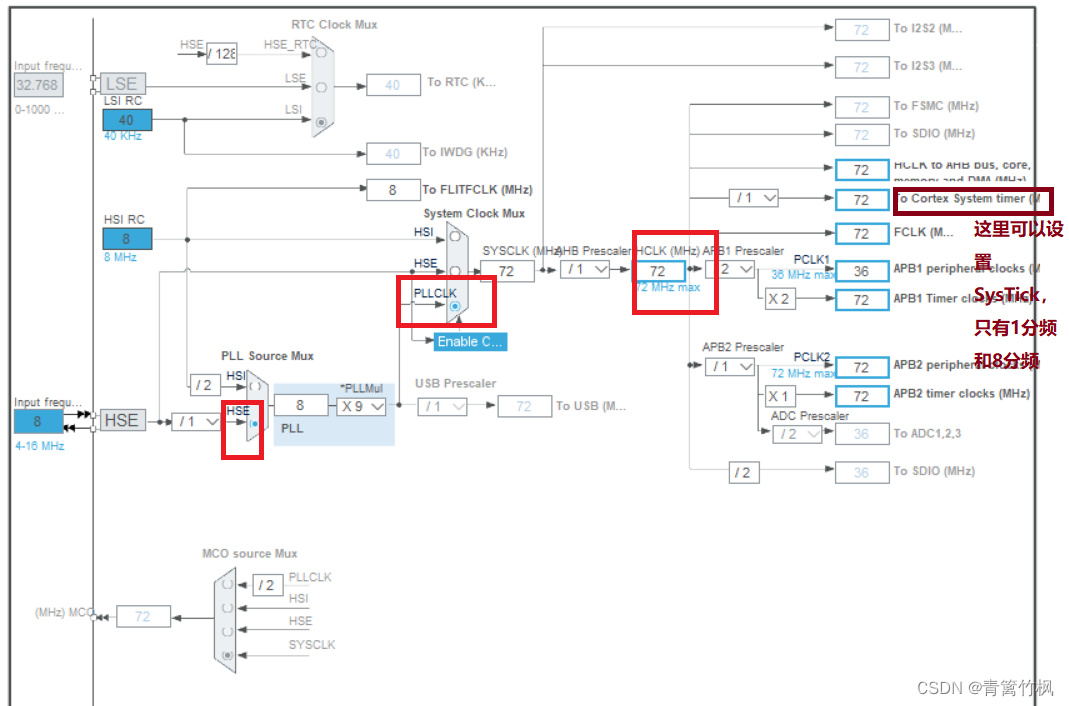Click the Enable CSS button
1069x706 pixels.
click(x=470, y=341)
